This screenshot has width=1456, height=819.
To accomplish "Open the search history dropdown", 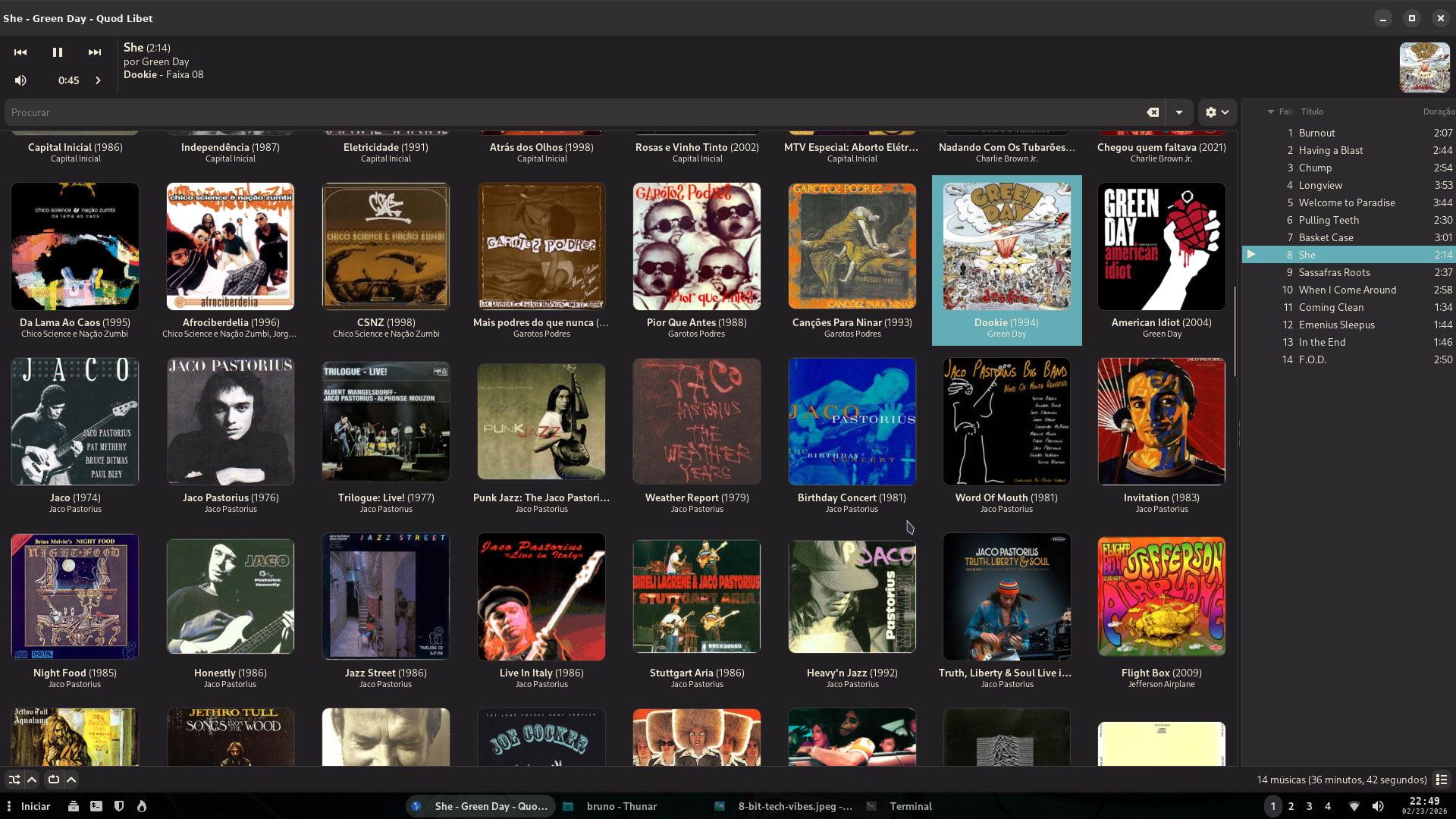I will [1179, 112].
